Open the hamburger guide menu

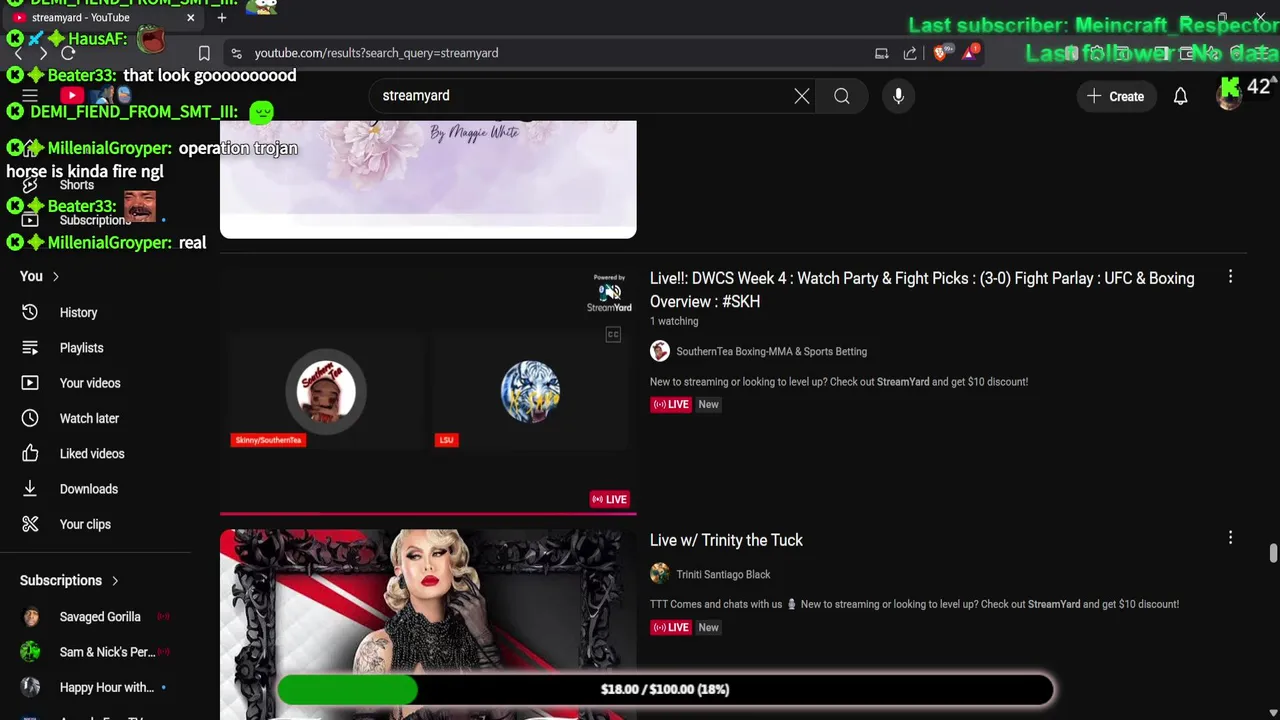[x=30, y=96]
